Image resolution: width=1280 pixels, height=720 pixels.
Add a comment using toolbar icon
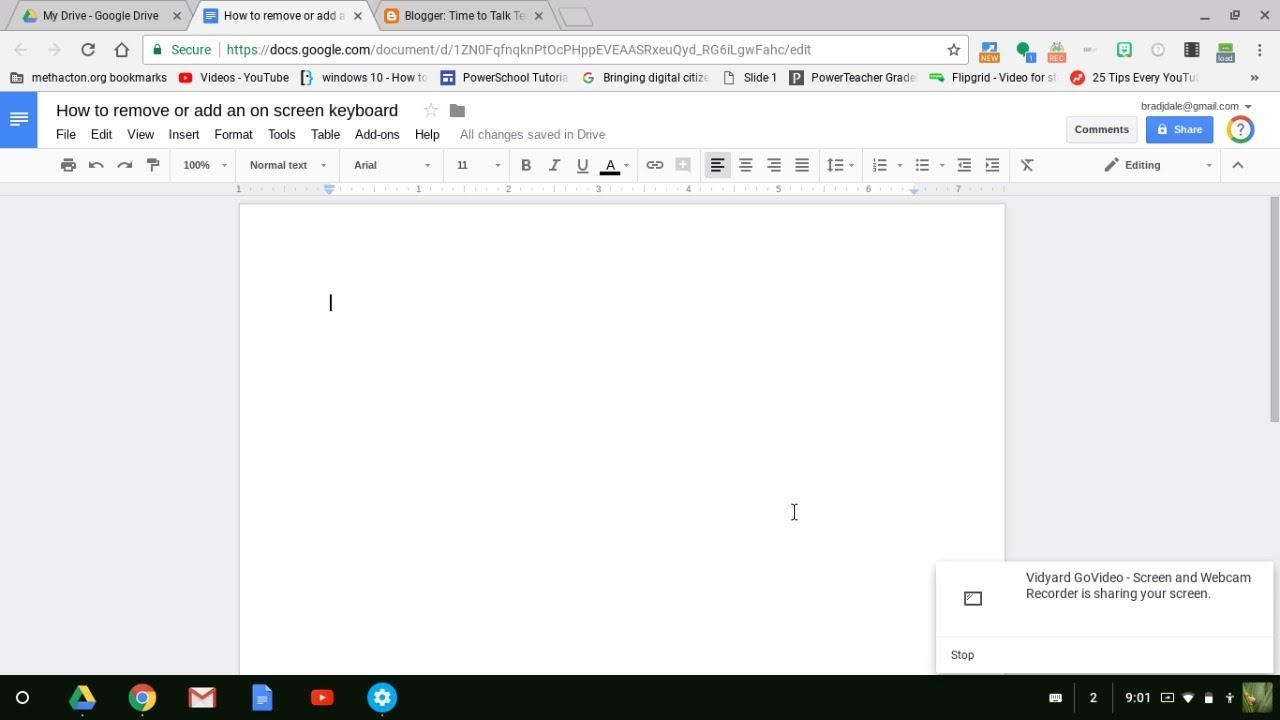pyautogui.click(x=683, y=165)
